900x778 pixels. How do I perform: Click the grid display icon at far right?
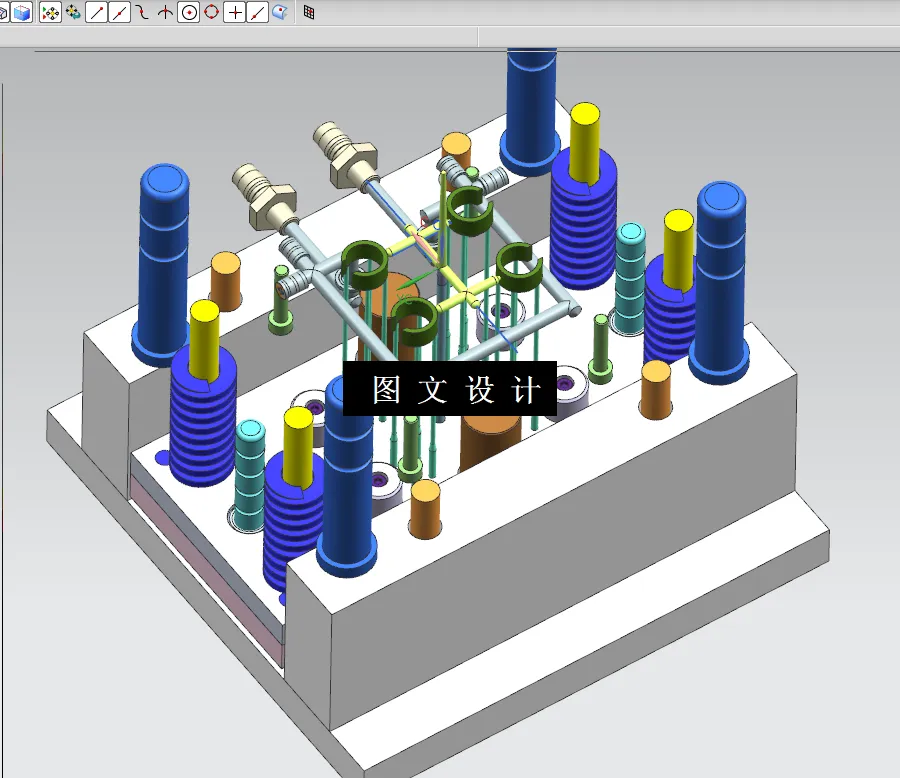pos(310,13)
